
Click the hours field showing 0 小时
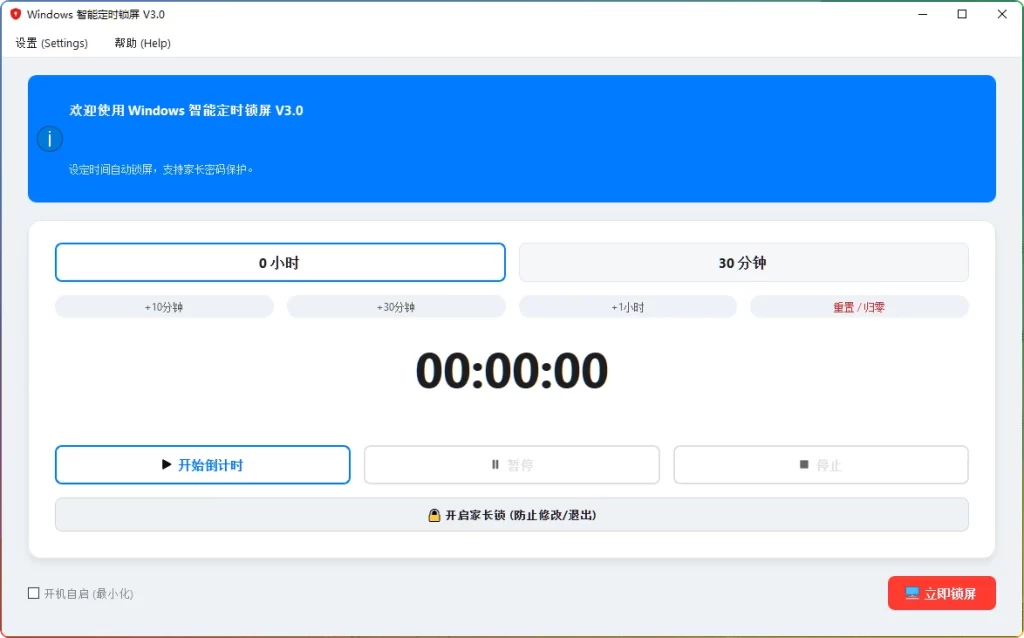[x=280, y=261]
